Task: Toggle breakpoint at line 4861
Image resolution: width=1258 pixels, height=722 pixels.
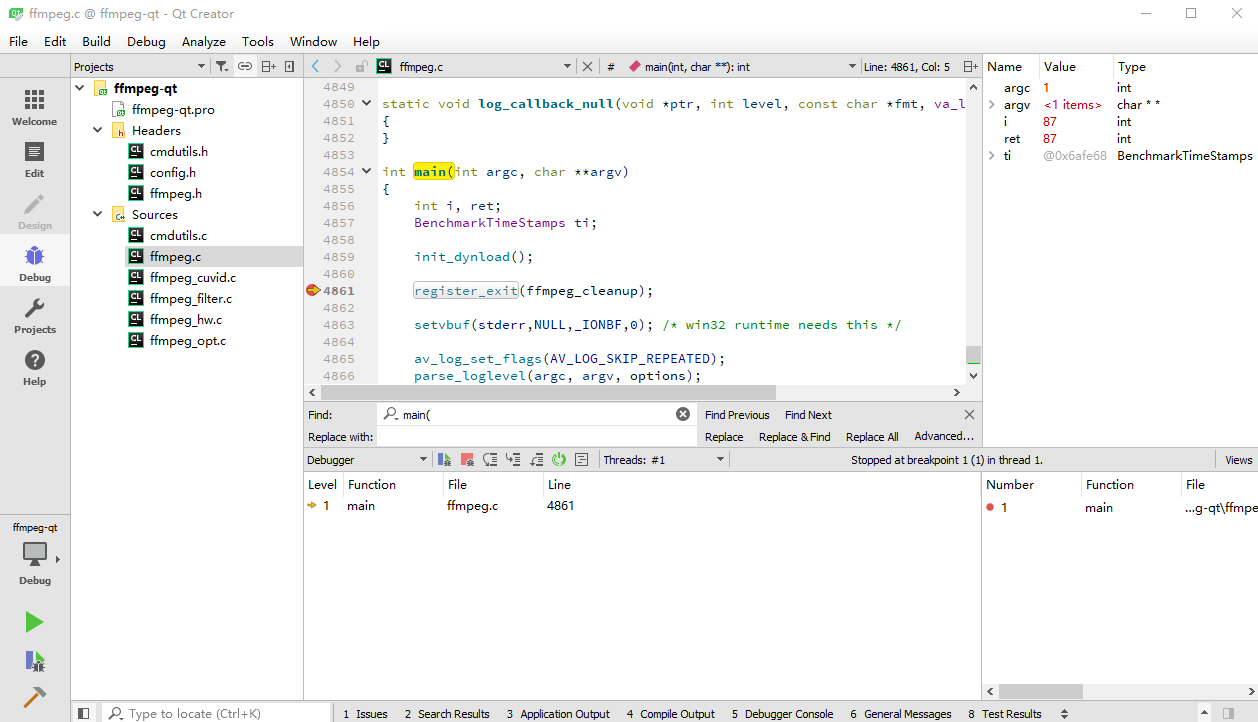Action: [x=312, y=291]
